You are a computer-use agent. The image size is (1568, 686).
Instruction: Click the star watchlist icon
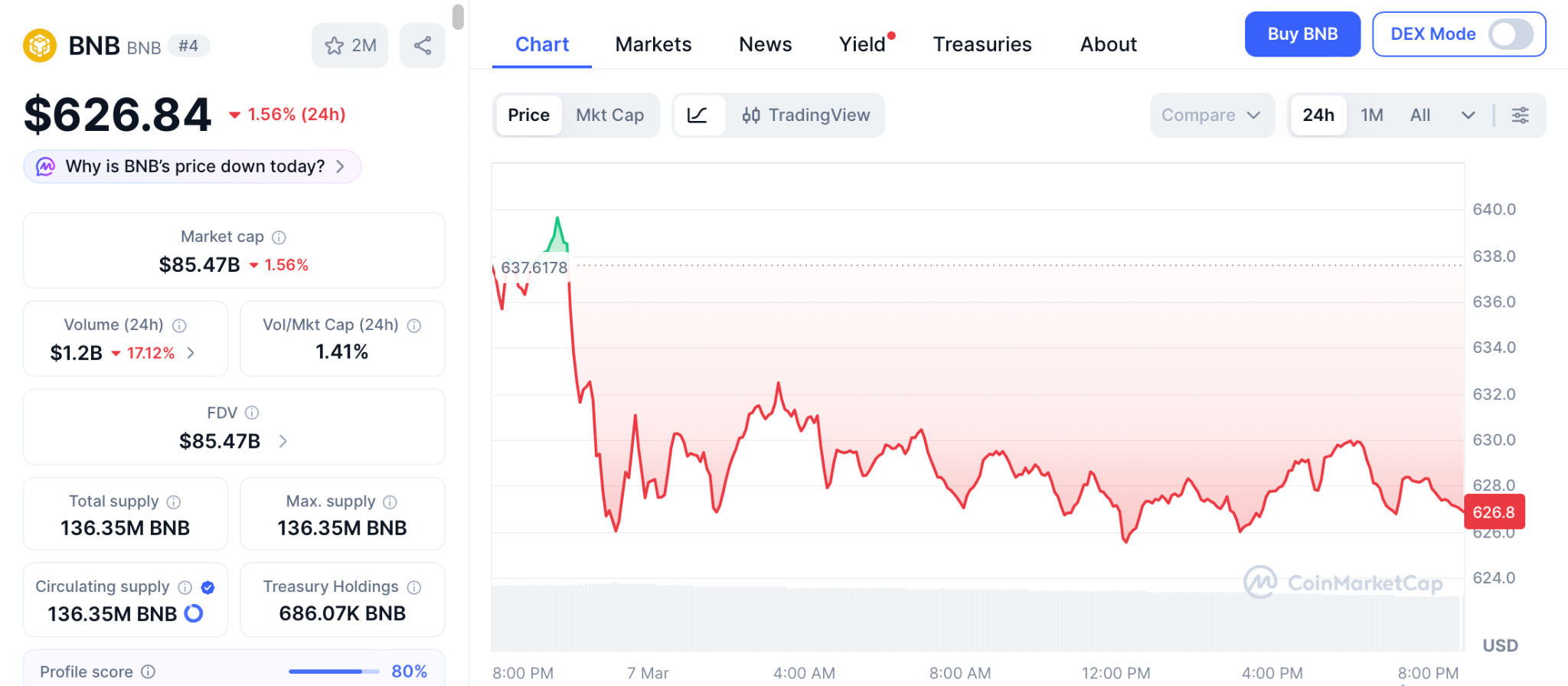(335, 46)
